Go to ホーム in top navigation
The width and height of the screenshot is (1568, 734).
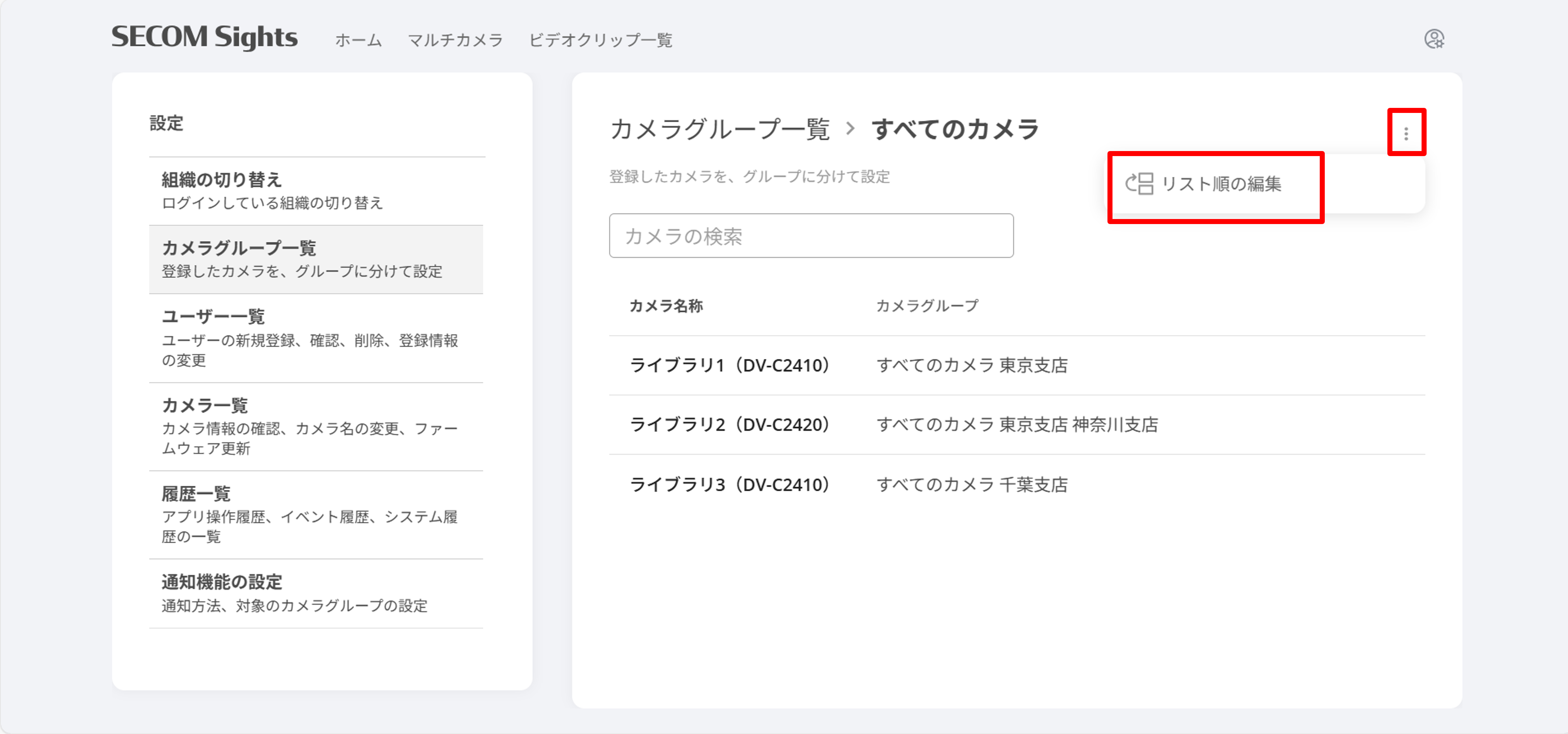(x=358, y=40)
